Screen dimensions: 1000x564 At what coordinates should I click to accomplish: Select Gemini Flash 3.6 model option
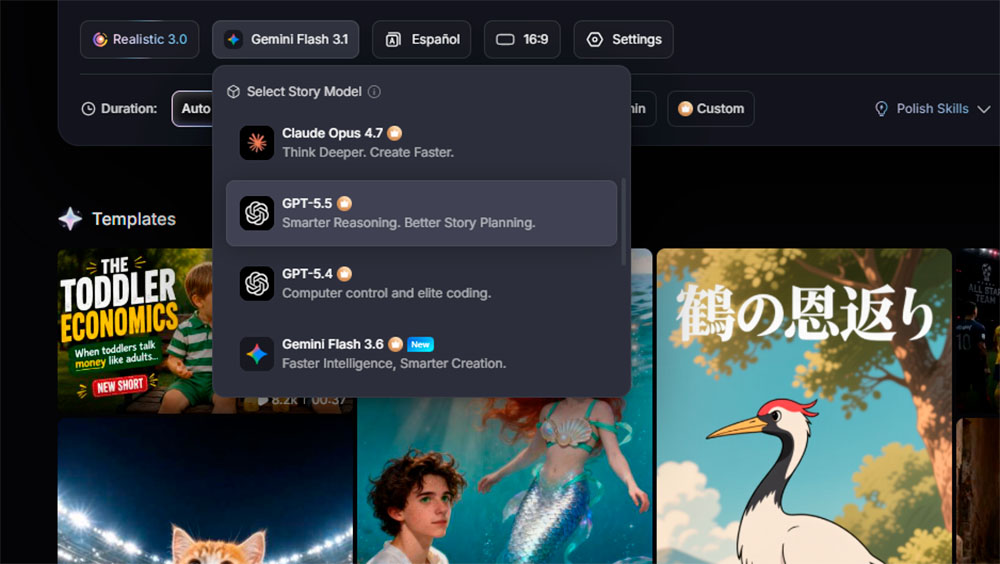tap(422, 353)
